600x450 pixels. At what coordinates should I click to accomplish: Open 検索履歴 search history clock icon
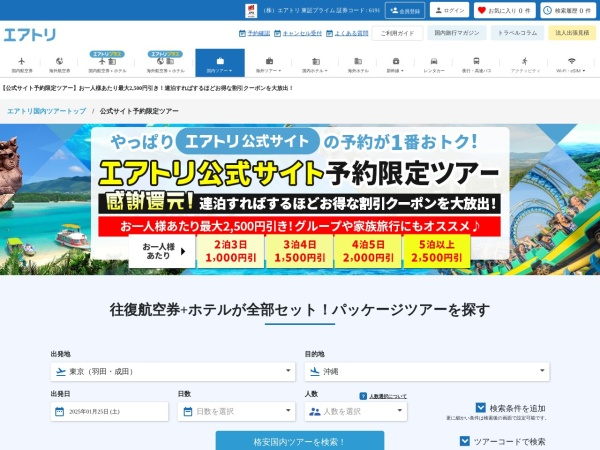click(570, 11)
